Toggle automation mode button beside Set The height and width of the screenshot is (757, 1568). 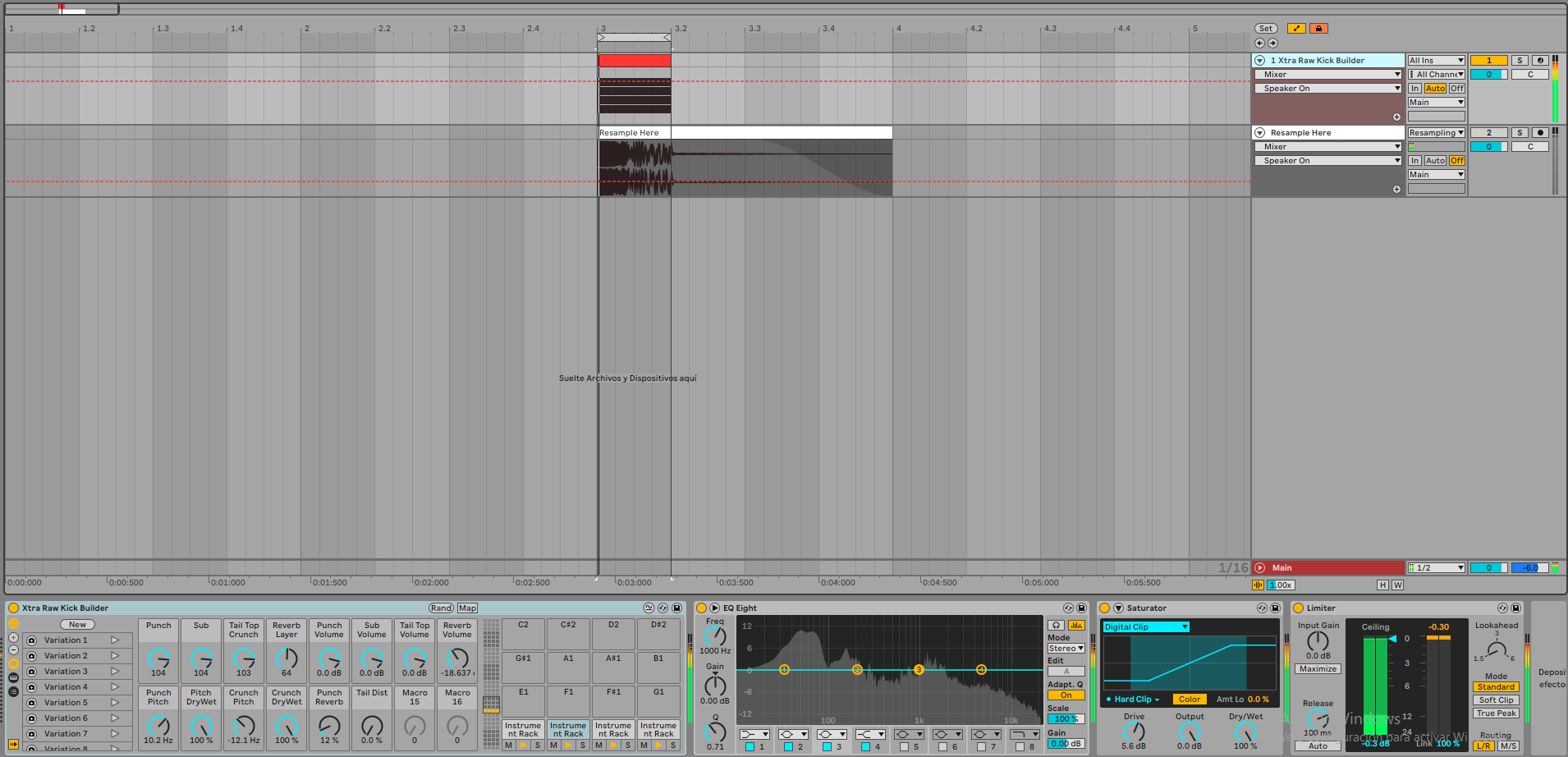pos(1296,29)
